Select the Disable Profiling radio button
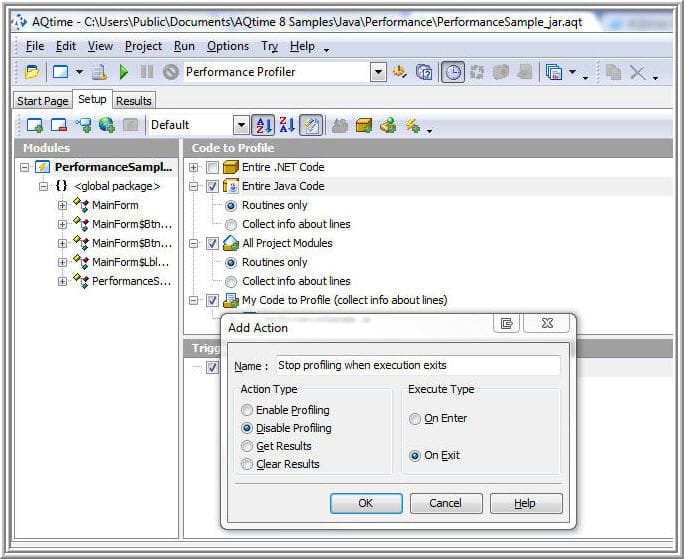This screenshot has width=684, height=559. coord(247,428)
